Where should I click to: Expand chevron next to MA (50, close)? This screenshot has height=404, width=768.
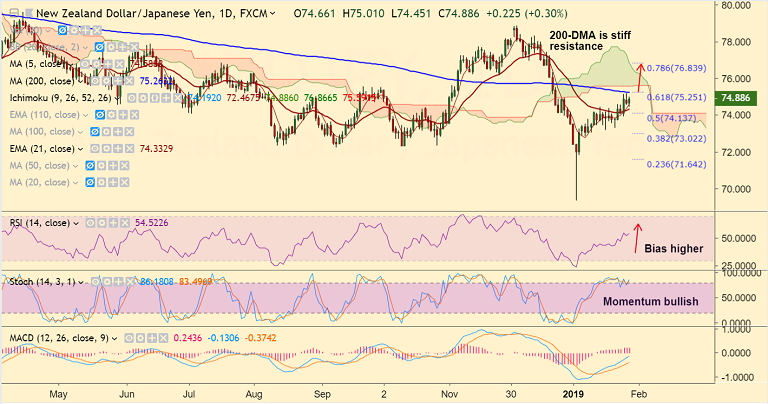tap(75, 166)
